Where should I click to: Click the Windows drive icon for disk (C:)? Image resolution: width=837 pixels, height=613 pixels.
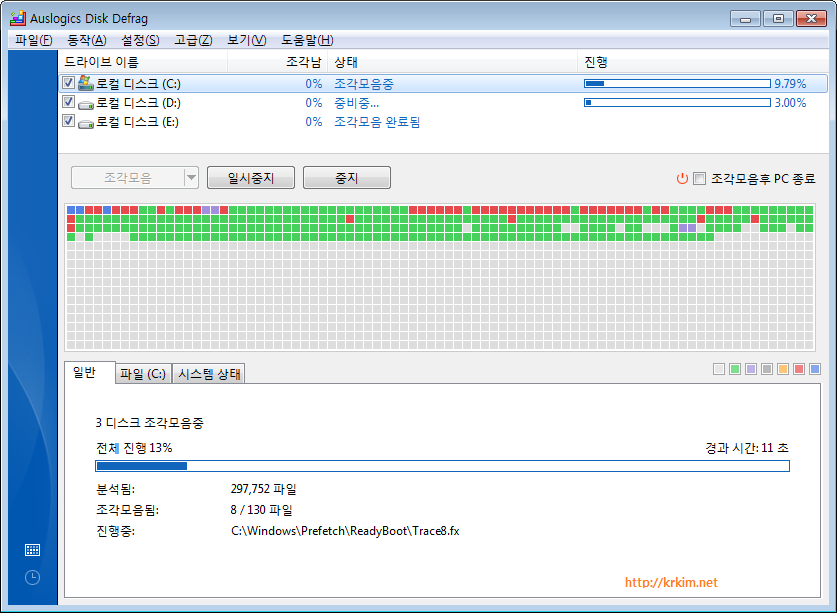click(x=85, y=83)
